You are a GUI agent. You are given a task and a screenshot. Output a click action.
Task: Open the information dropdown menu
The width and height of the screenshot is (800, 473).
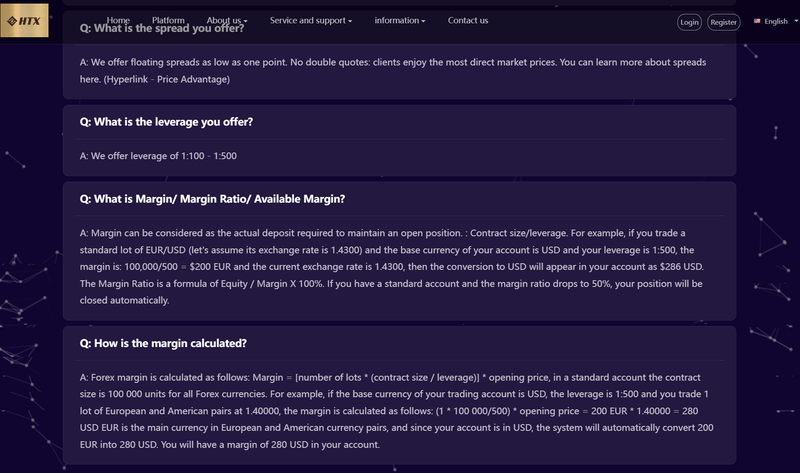[399, 20]
